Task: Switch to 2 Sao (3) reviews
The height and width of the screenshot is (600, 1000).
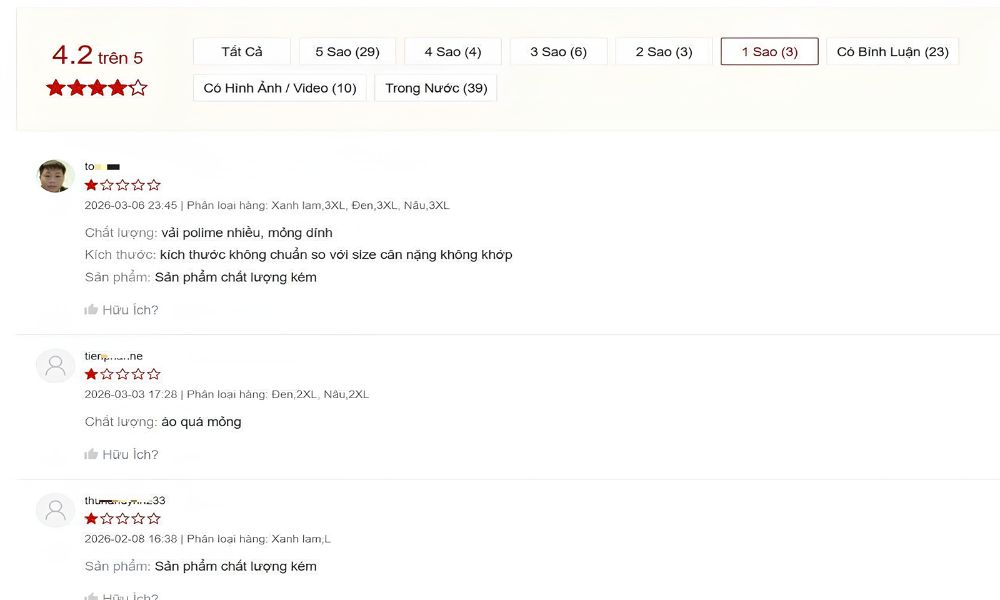Action: coord(664,52)
